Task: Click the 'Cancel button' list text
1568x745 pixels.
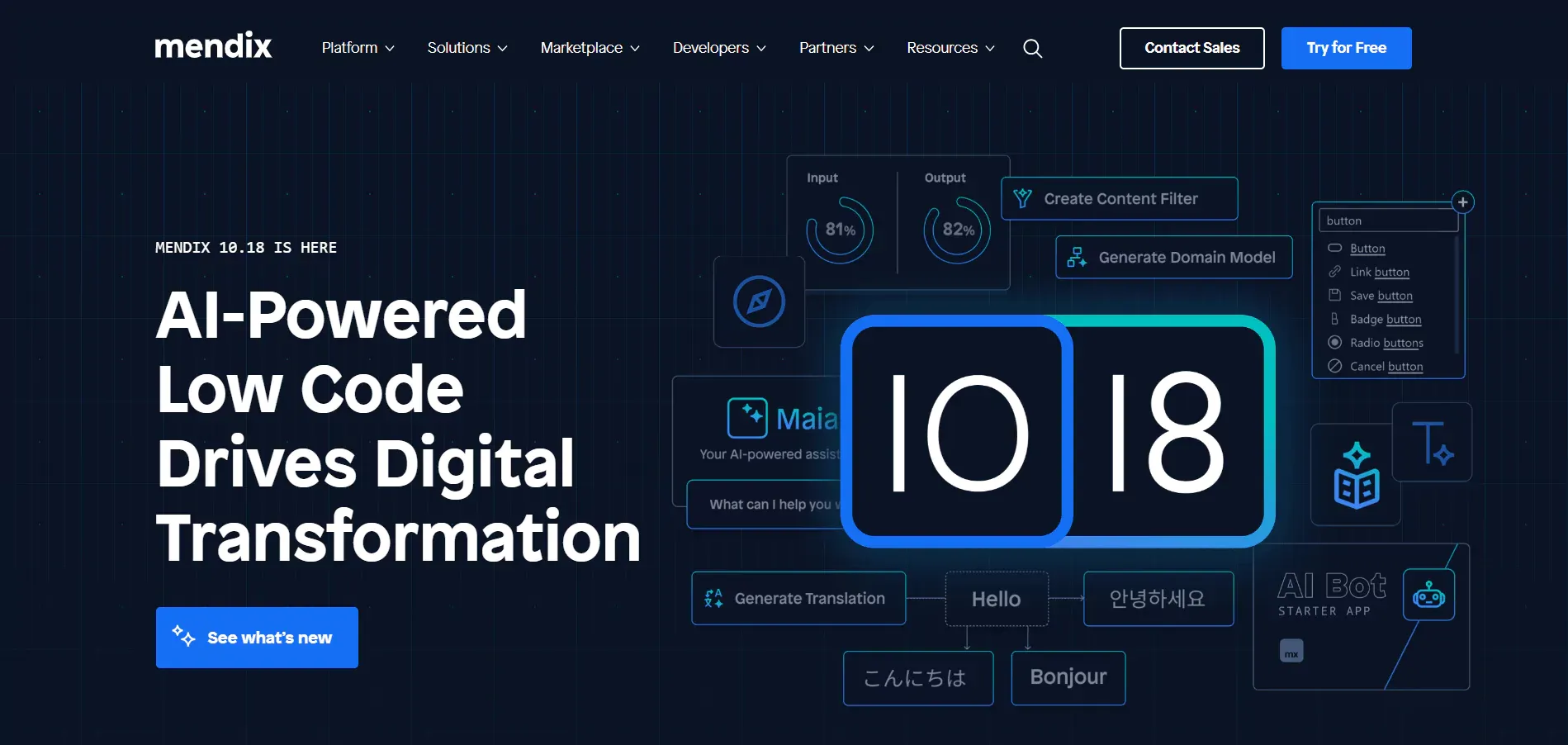Action: [x=1386, y=366]
